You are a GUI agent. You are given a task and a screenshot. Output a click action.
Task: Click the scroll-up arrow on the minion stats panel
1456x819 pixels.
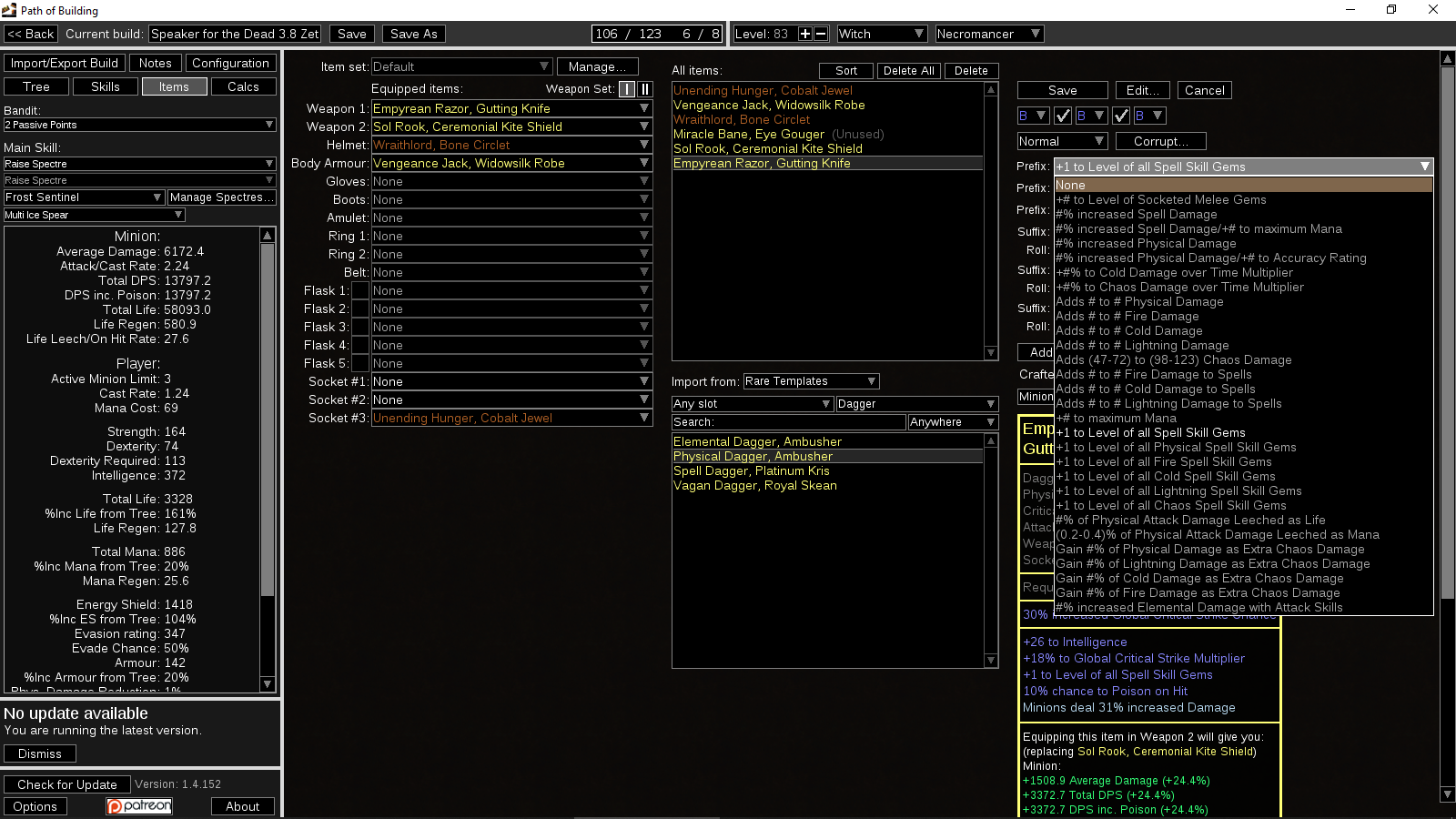click(x=267, y=234)
